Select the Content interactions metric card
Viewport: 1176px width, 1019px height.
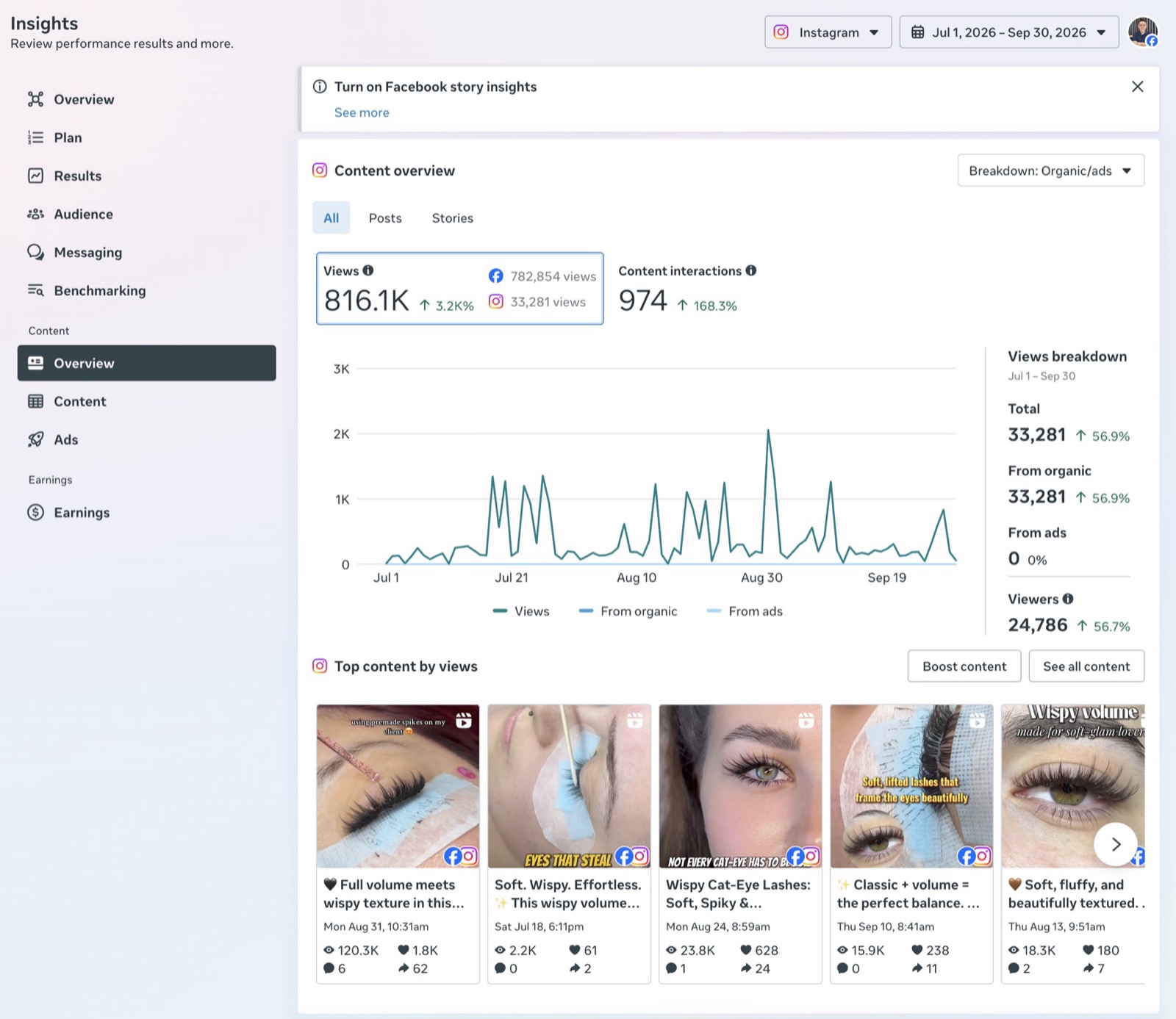click(687, 289)
